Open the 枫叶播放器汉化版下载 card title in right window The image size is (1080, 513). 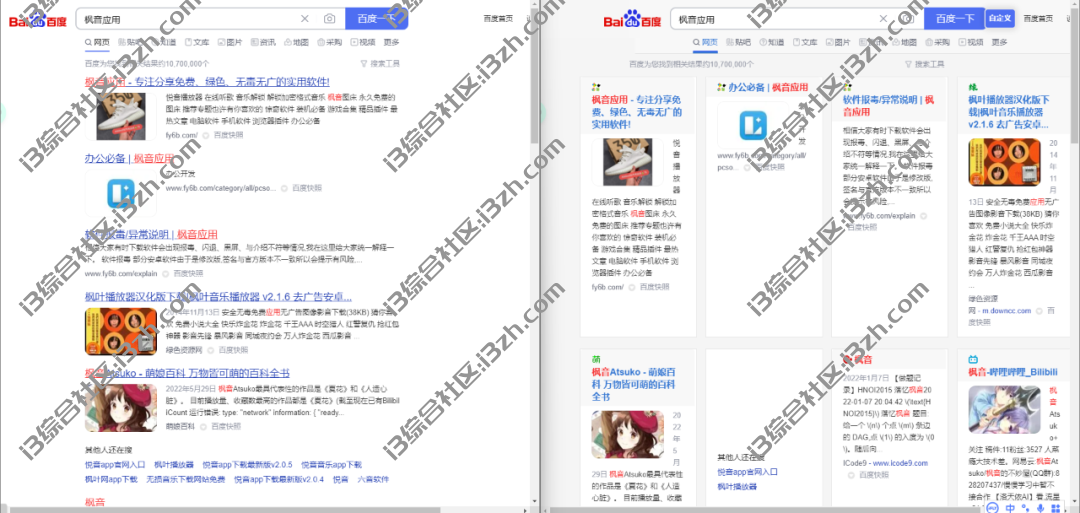[x=1009, y=112]
